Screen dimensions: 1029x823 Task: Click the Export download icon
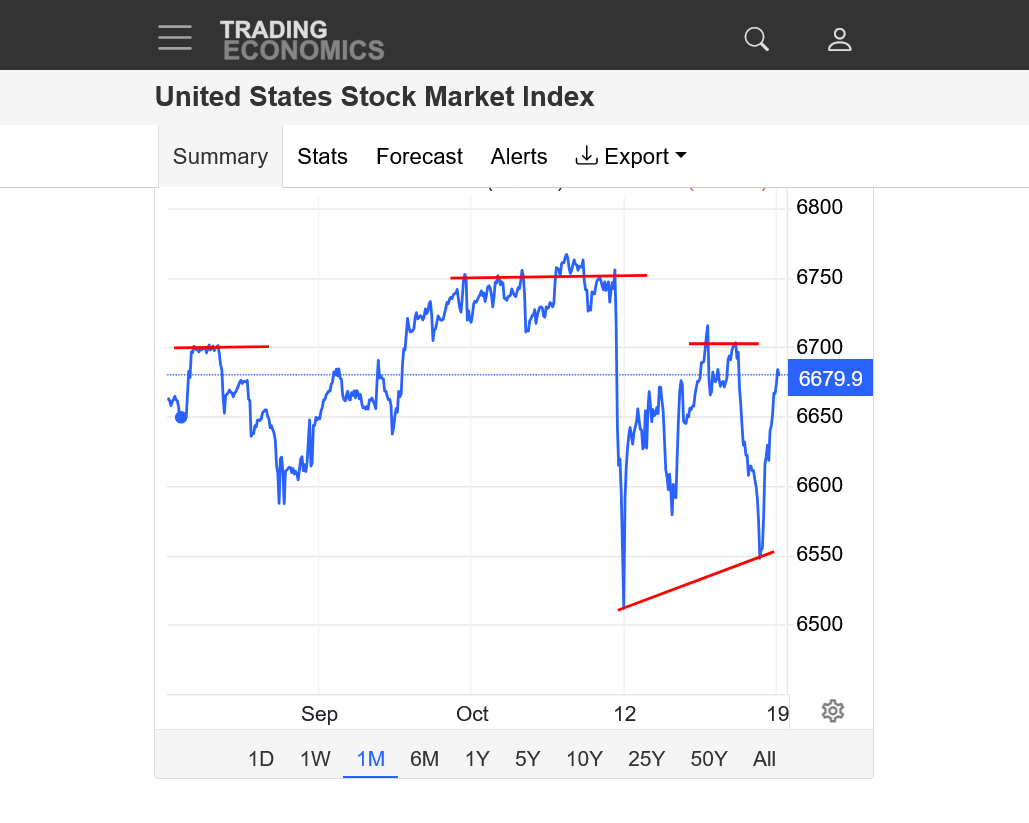[587, 156]
